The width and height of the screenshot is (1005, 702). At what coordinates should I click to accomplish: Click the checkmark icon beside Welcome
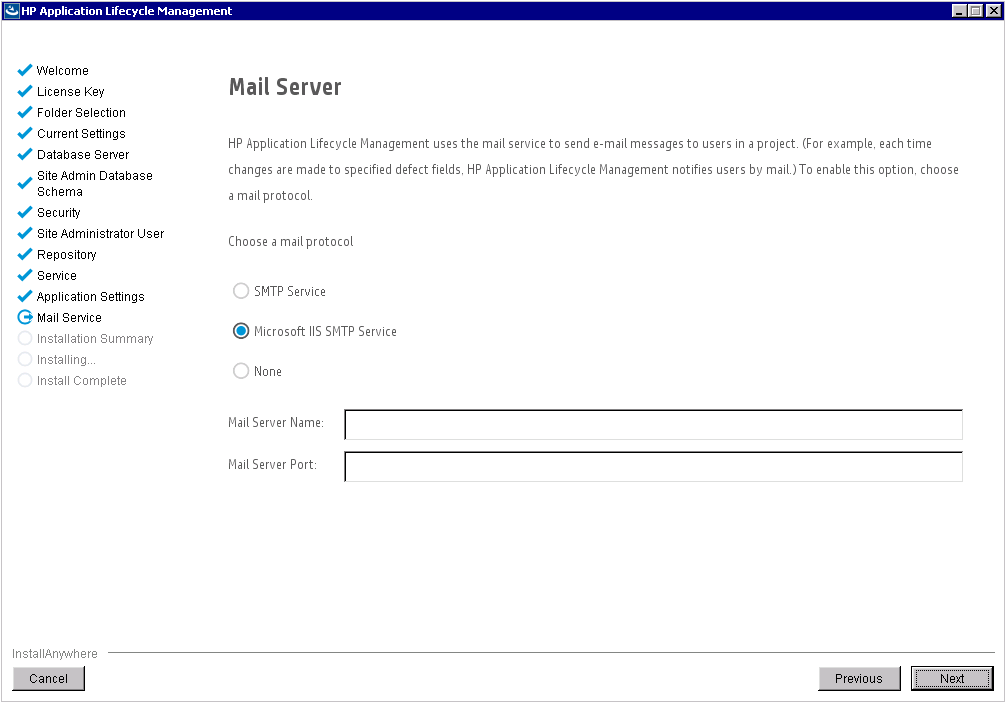(24, 70)
